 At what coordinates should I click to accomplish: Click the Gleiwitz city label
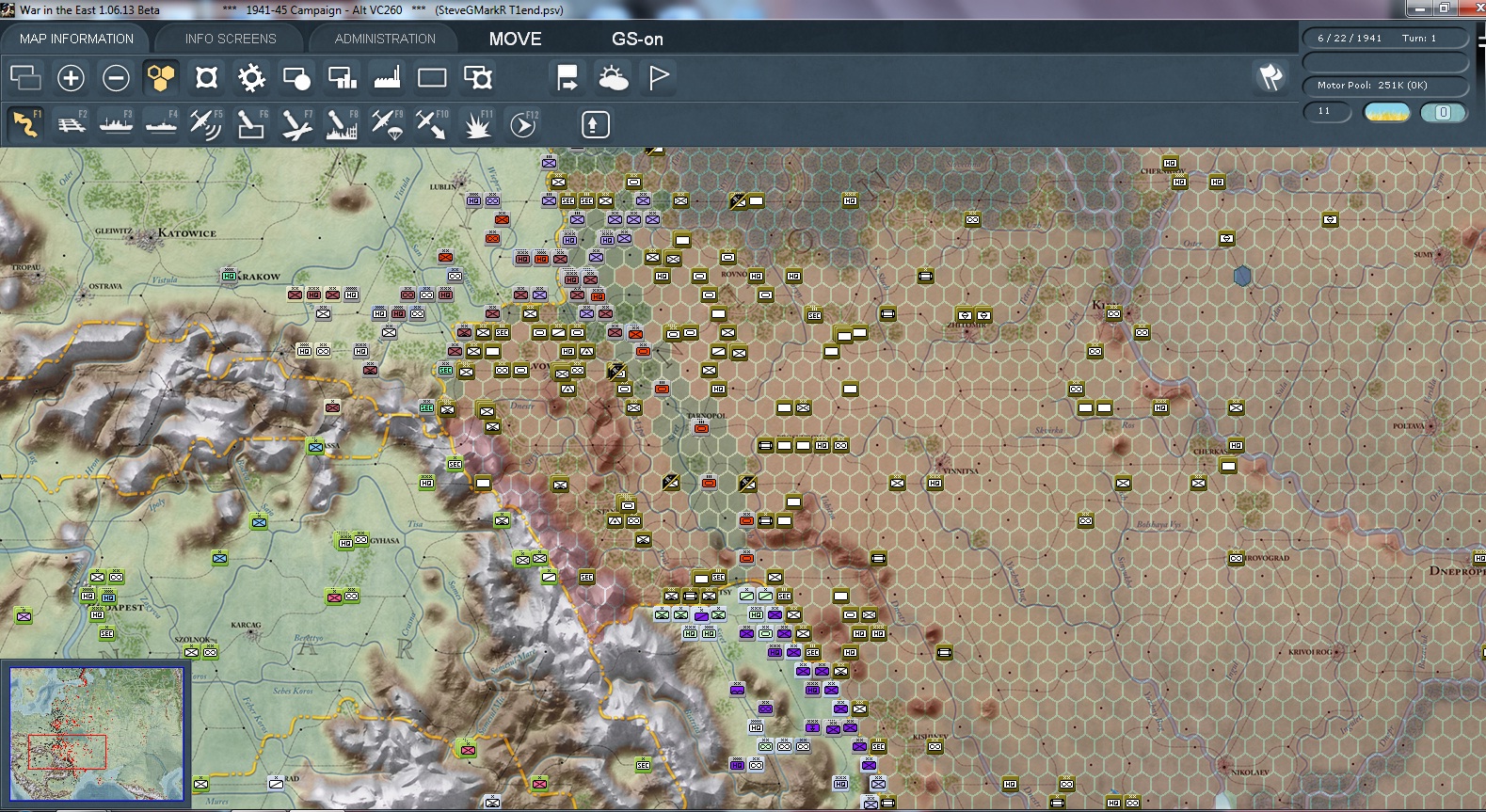pyautogui.click(x=114, y=231)
